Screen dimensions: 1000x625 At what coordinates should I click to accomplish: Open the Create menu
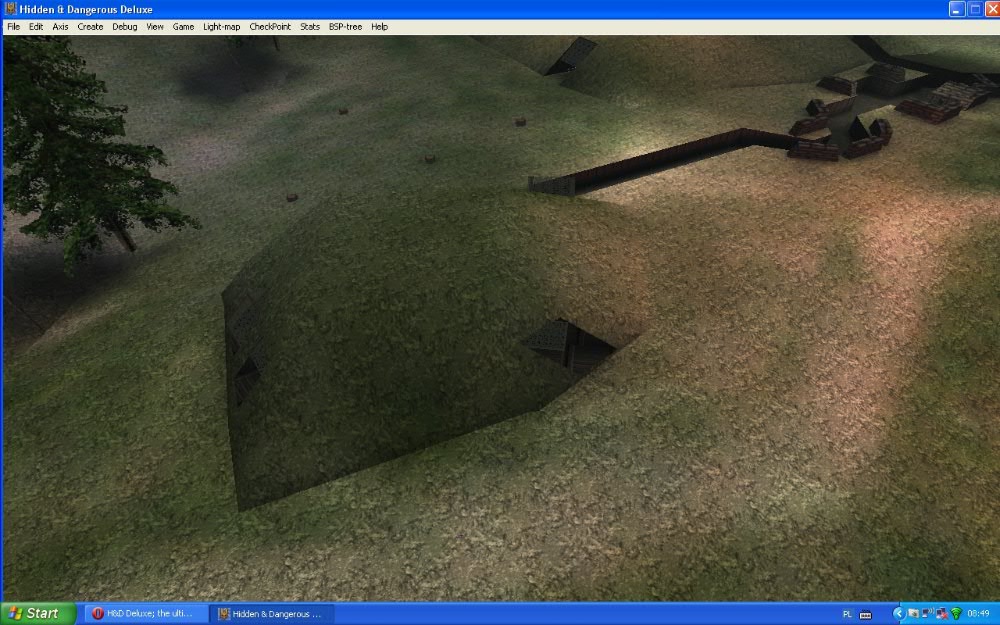(x=90, y=27)
